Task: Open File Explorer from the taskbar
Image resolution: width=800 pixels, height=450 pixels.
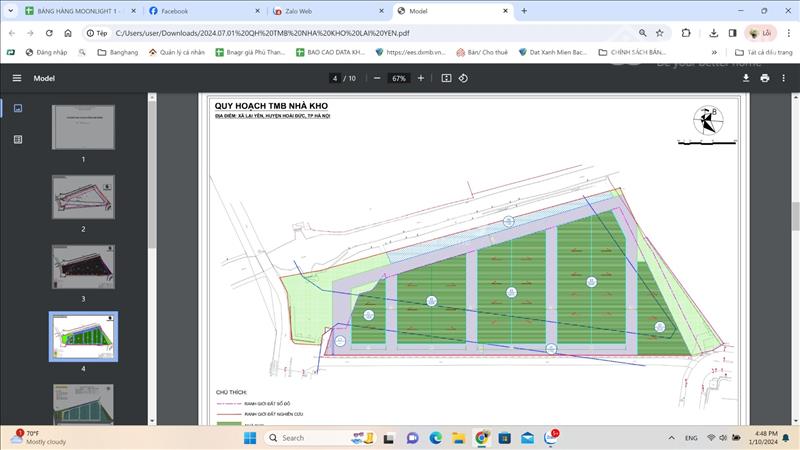Action: point(459,438)
